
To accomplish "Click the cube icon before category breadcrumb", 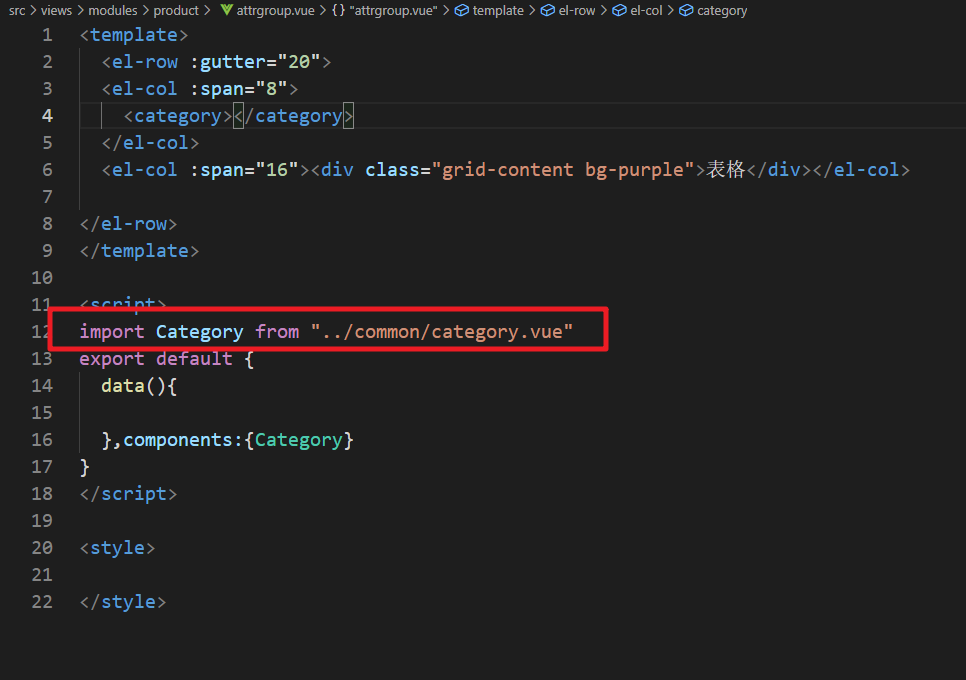I will tap(686, 11).
